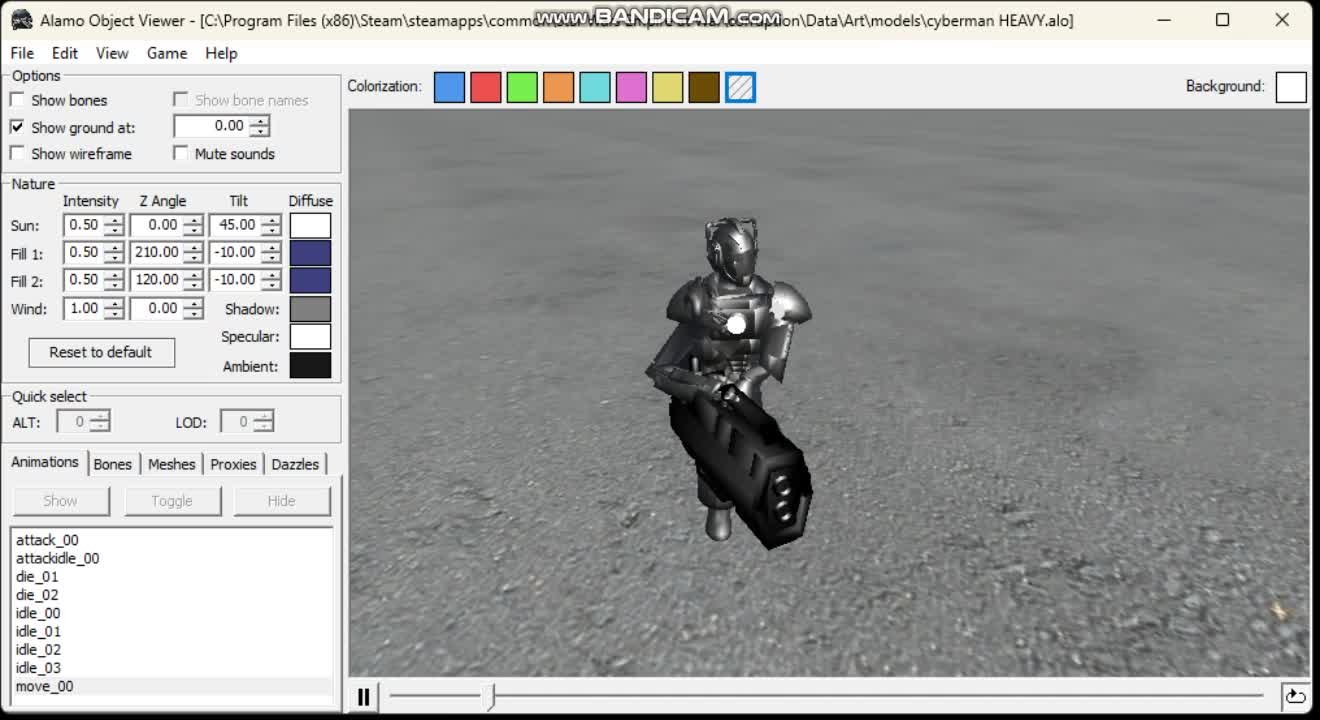Decrease the Sun Tilt value
Viewport: 1320px width, 720px height.
[271, 229]
